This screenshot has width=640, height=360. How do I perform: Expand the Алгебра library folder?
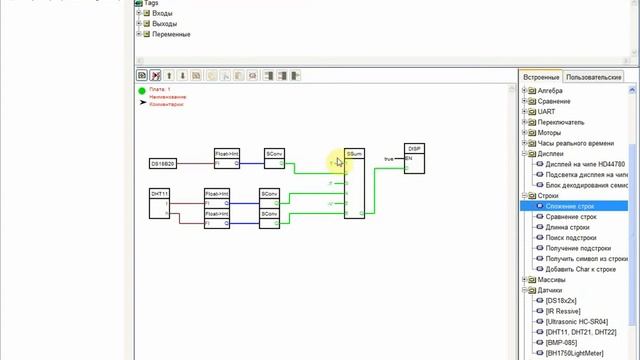pos(524,91)
